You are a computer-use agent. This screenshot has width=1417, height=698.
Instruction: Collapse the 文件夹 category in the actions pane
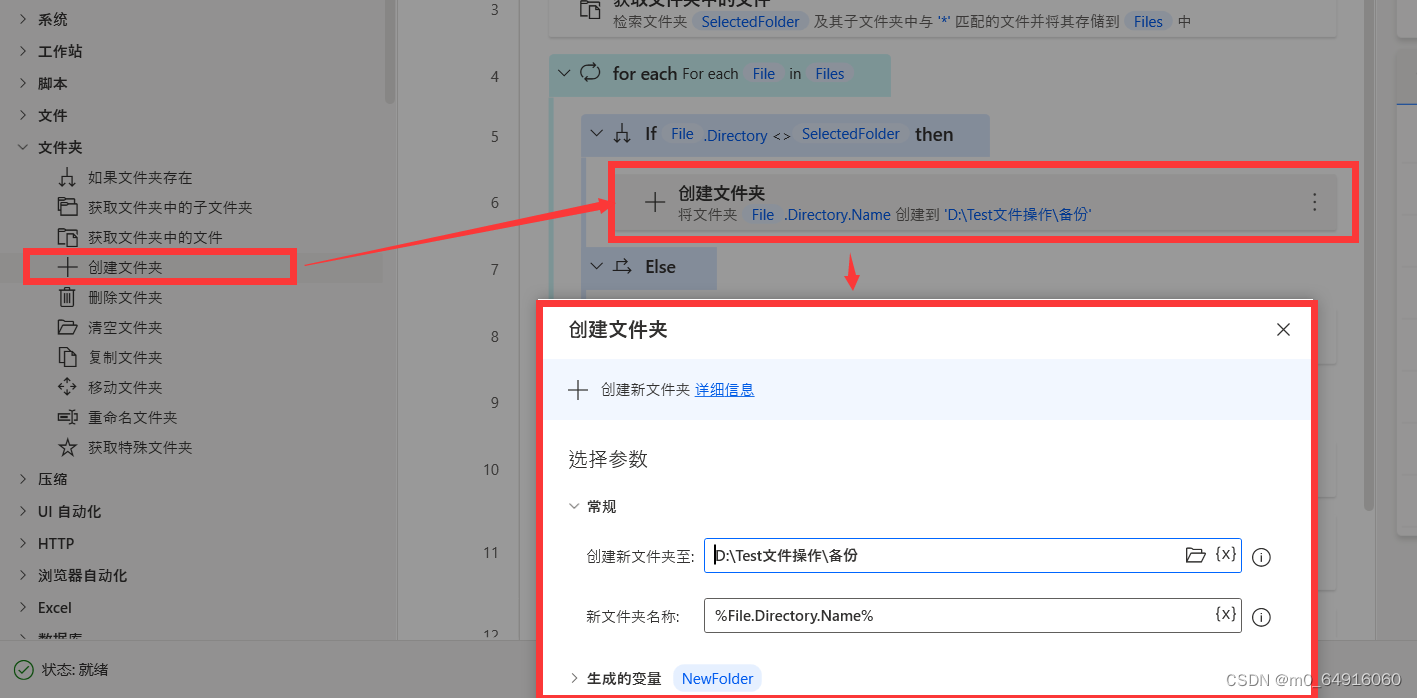22,147
